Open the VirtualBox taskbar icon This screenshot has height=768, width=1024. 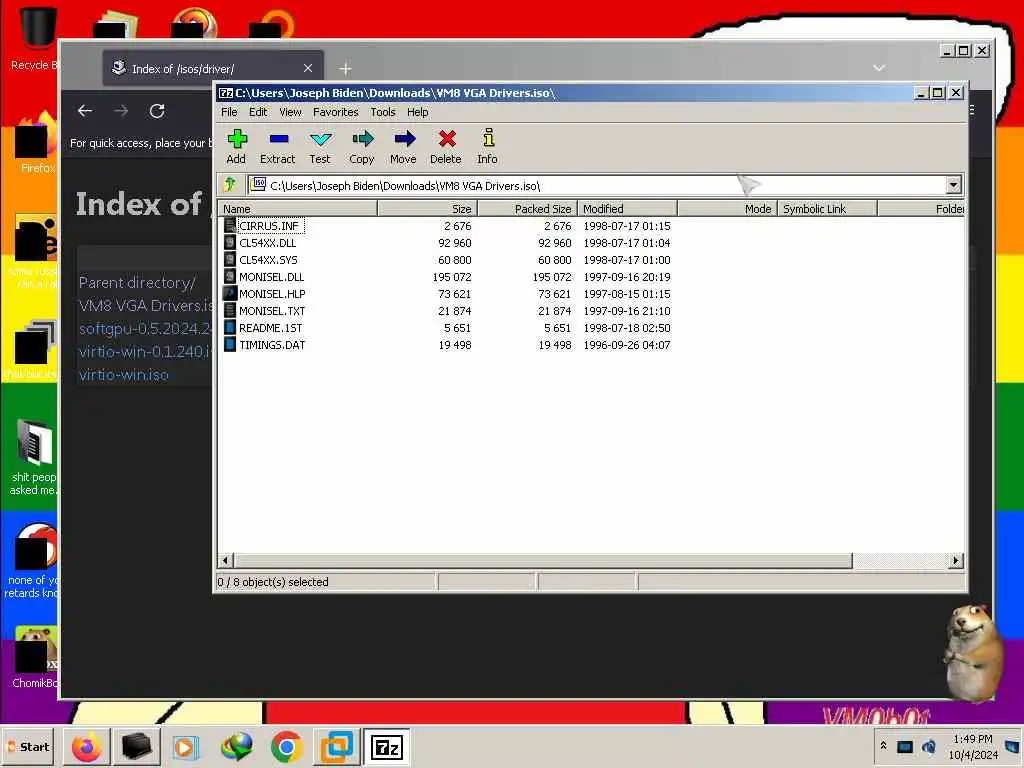[x=337, y=747]
